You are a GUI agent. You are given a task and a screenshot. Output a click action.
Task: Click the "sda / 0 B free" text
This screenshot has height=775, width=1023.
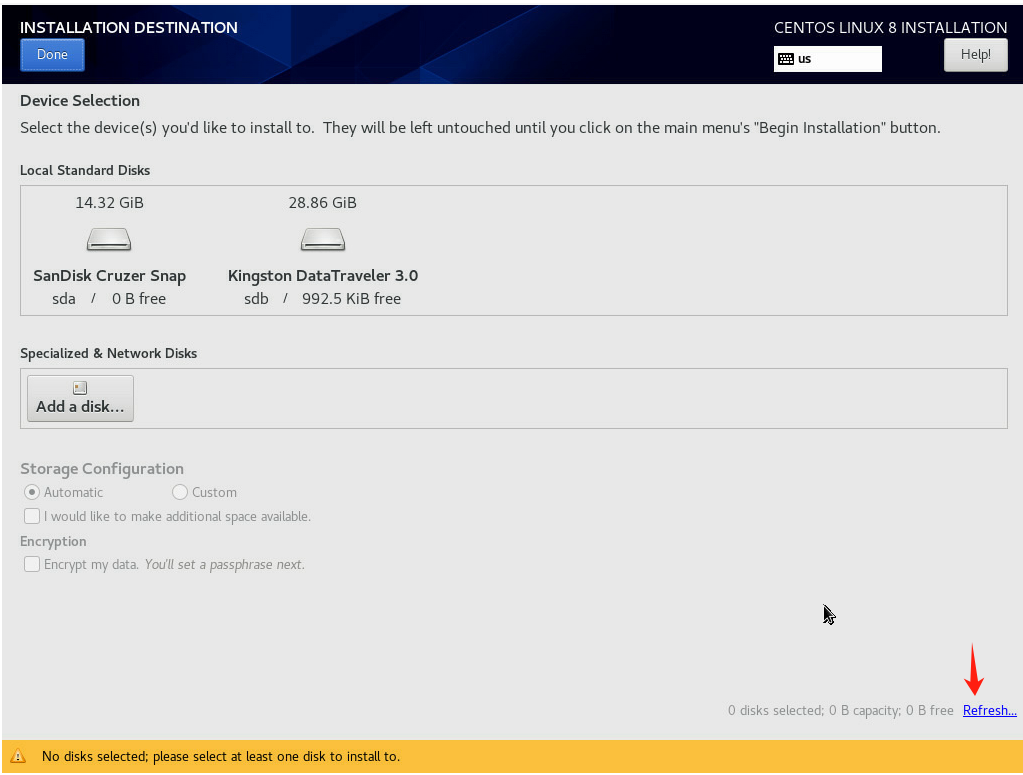tap(109, 299)
